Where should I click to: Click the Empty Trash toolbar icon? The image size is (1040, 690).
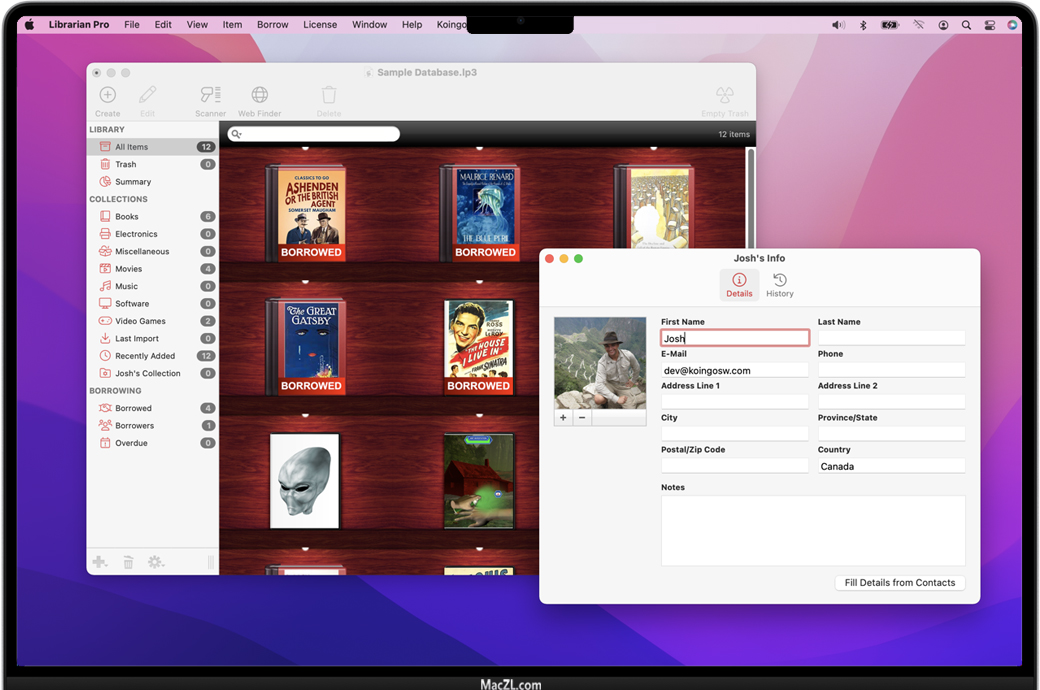(x=725, y=96)
